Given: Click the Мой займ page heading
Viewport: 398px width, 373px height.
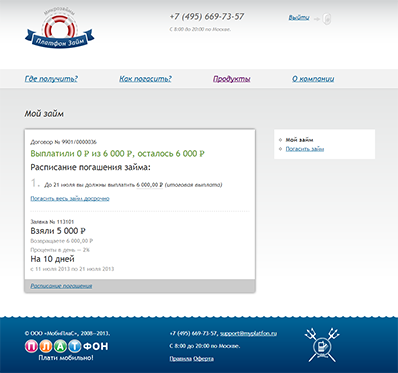Looking at the screenshot, I should 44,114.
